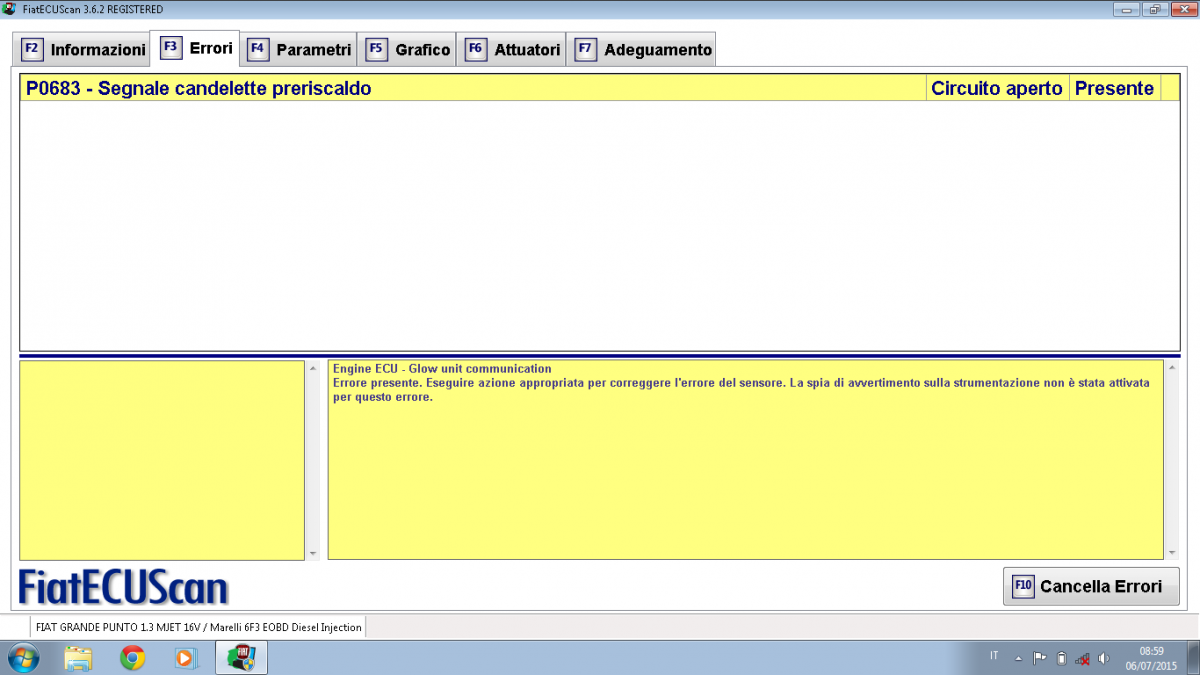Open the Action Center flag icon
The height and width of the screenshot is (675, 1200).
(1040, 658)
